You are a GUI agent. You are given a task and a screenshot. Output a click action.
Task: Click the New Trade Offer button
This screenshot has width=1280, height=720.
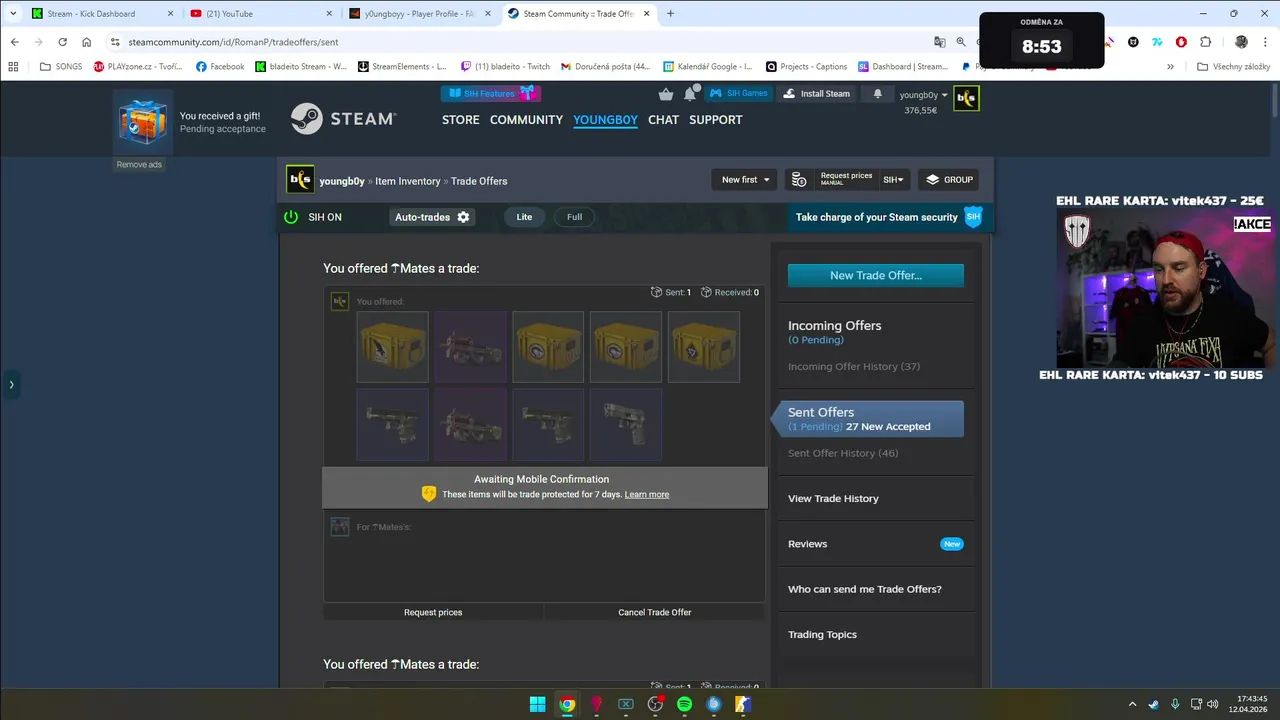click(x=876, y=275)
